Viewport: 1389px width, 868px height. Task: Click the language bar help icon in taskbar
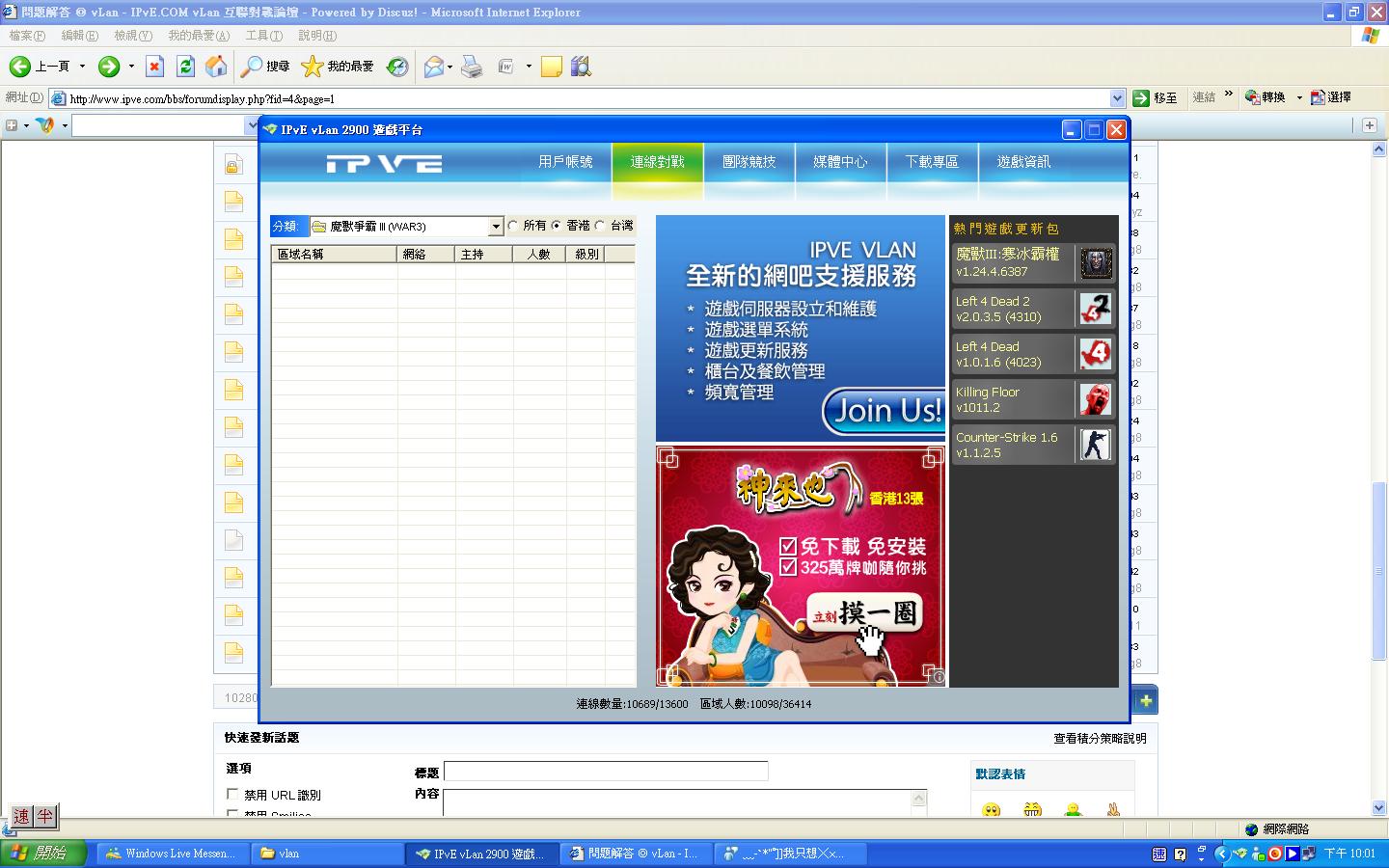click(1181, 854)
